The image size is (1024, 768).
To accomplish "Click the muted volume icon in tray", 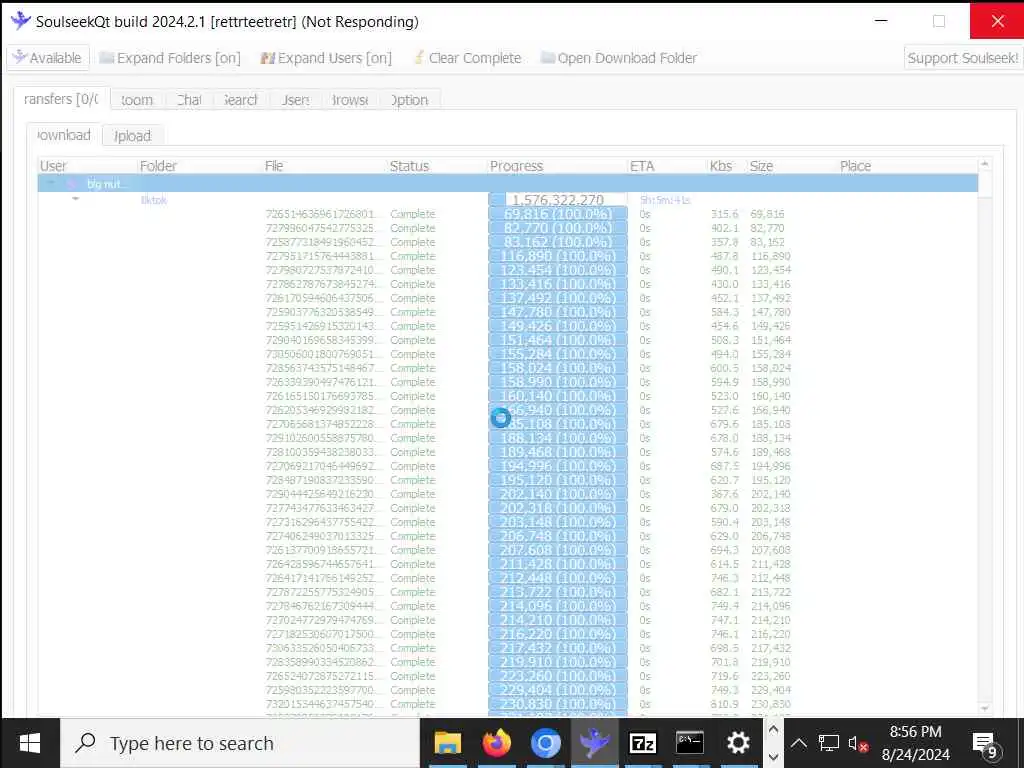I will click(858, 743).
